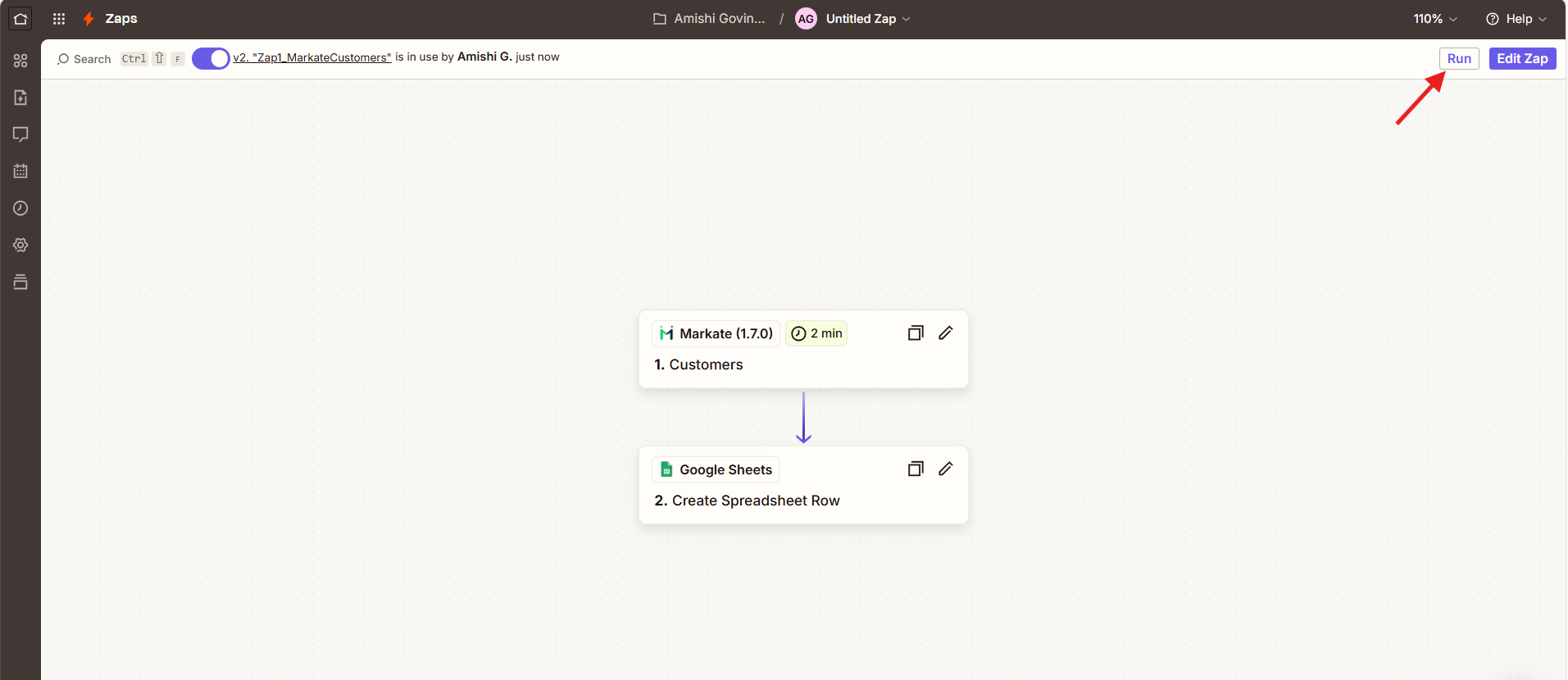
Task: Click the Help question mark icon
Action: 1493,19
